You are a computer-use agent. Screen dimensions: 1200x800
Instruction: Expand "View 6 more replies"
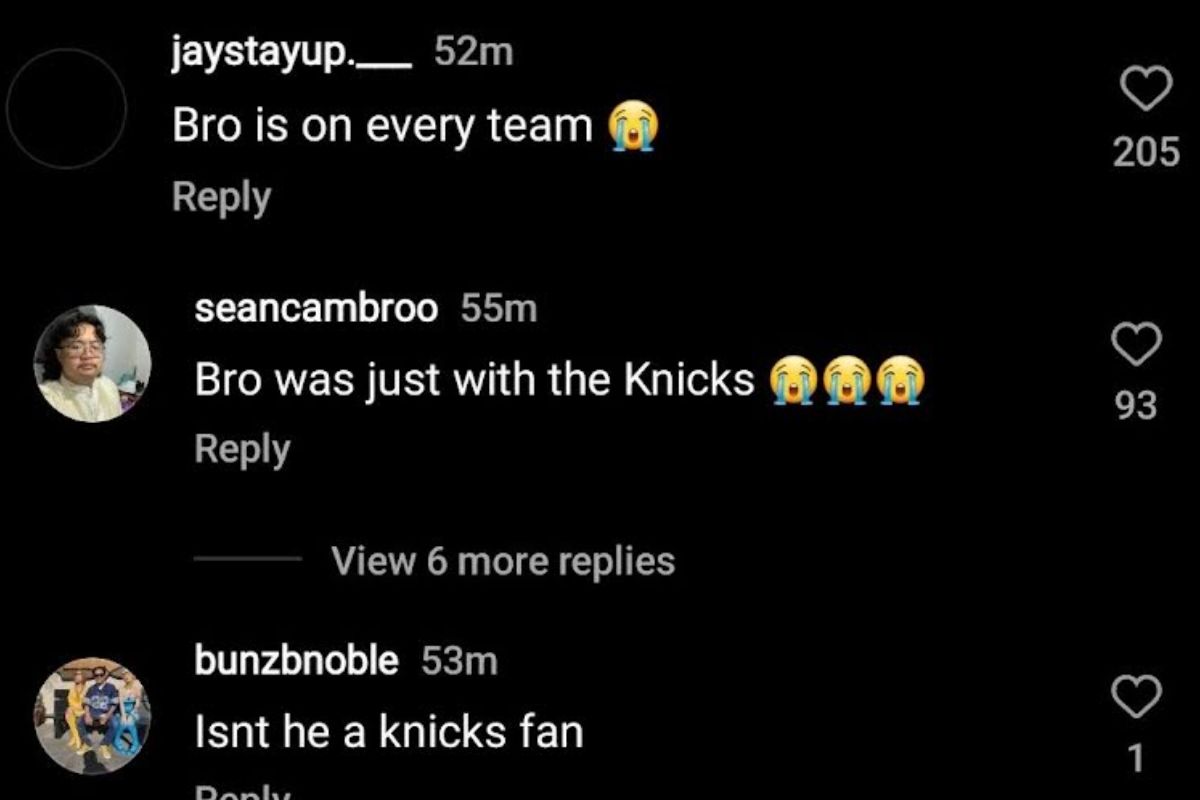click(503, 561)
